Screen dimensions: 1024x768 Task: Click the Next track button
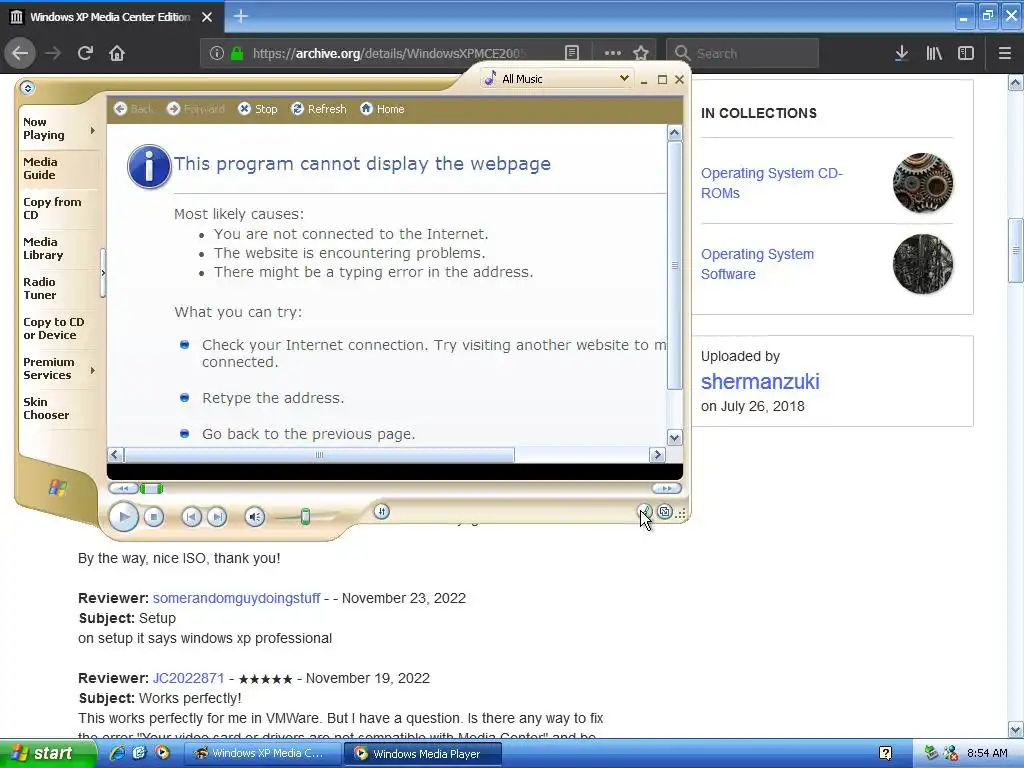[217, 517]
